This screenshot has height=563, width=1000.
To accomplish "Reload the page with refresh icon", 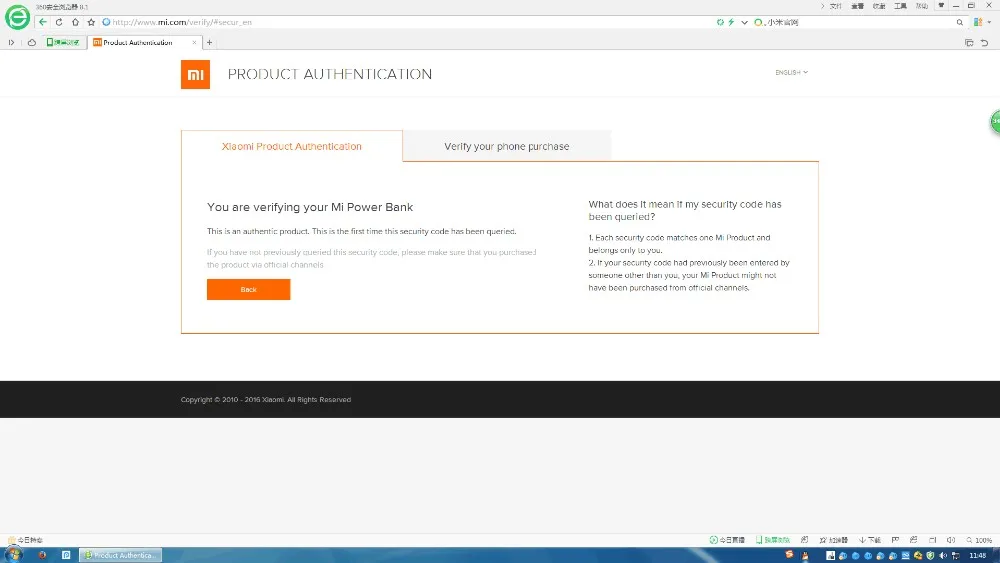I will (x=59, y=22).
